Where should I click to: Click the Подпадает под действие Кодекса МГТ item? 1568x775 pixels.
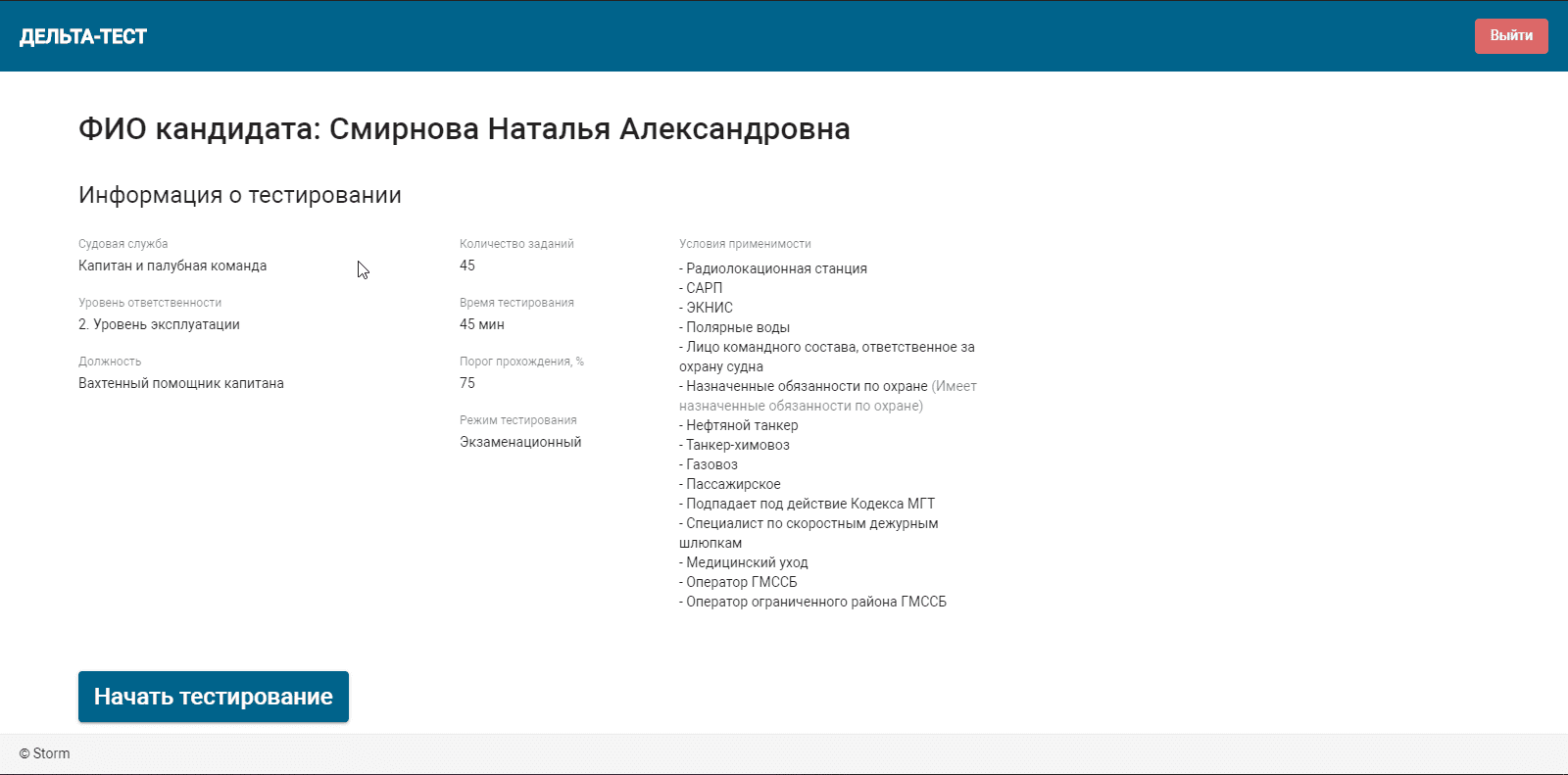[x=809, y=504]
